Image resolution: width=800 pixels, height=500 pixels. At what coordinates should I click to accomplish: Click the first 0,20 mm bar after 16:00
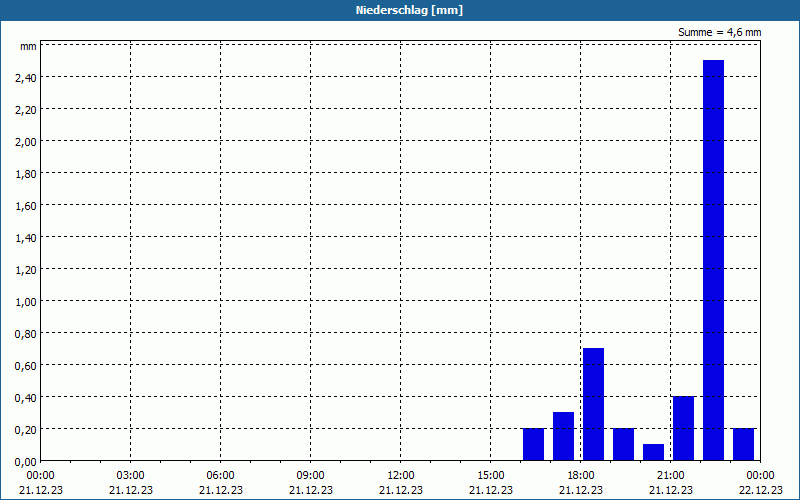click(x=533, y=444)
